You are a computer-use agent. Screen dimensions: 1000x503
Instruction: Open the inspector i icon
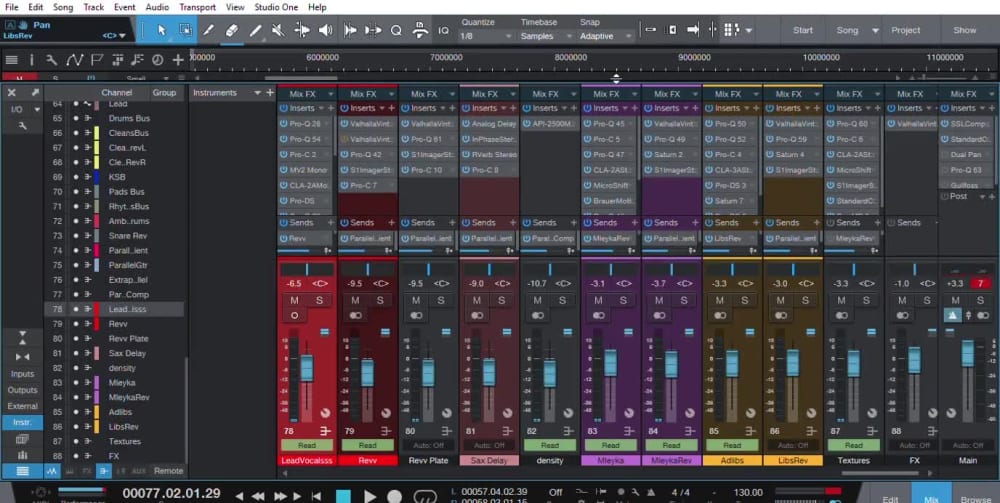(31, 60)
